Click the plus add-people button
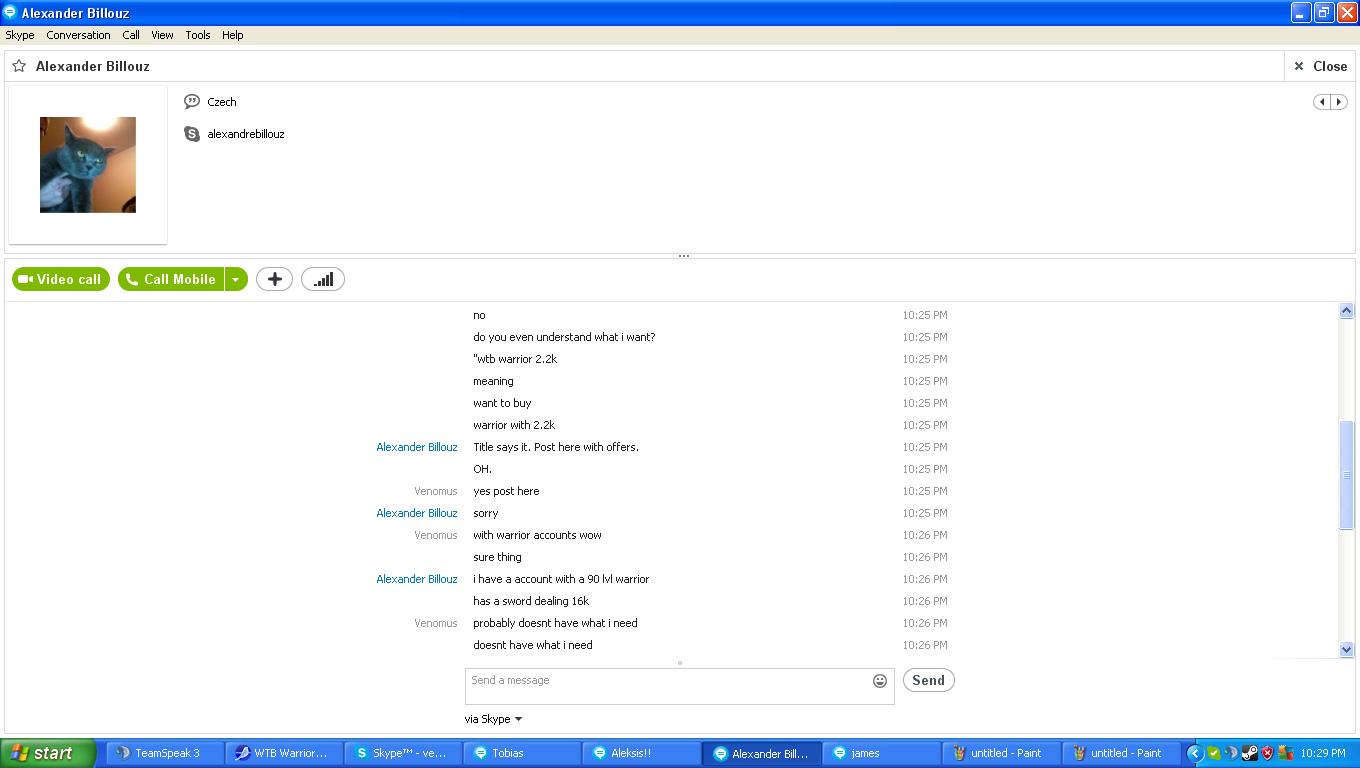The width and height of the screenshot is (1360, 768). point(275,279)
